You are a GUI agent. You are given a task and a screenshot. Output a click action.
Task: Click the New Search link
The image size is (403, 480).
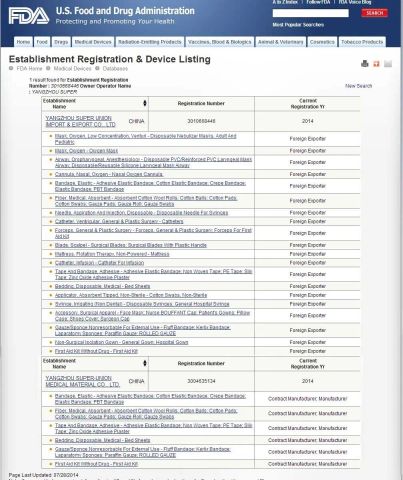click(x=358, y=86)
